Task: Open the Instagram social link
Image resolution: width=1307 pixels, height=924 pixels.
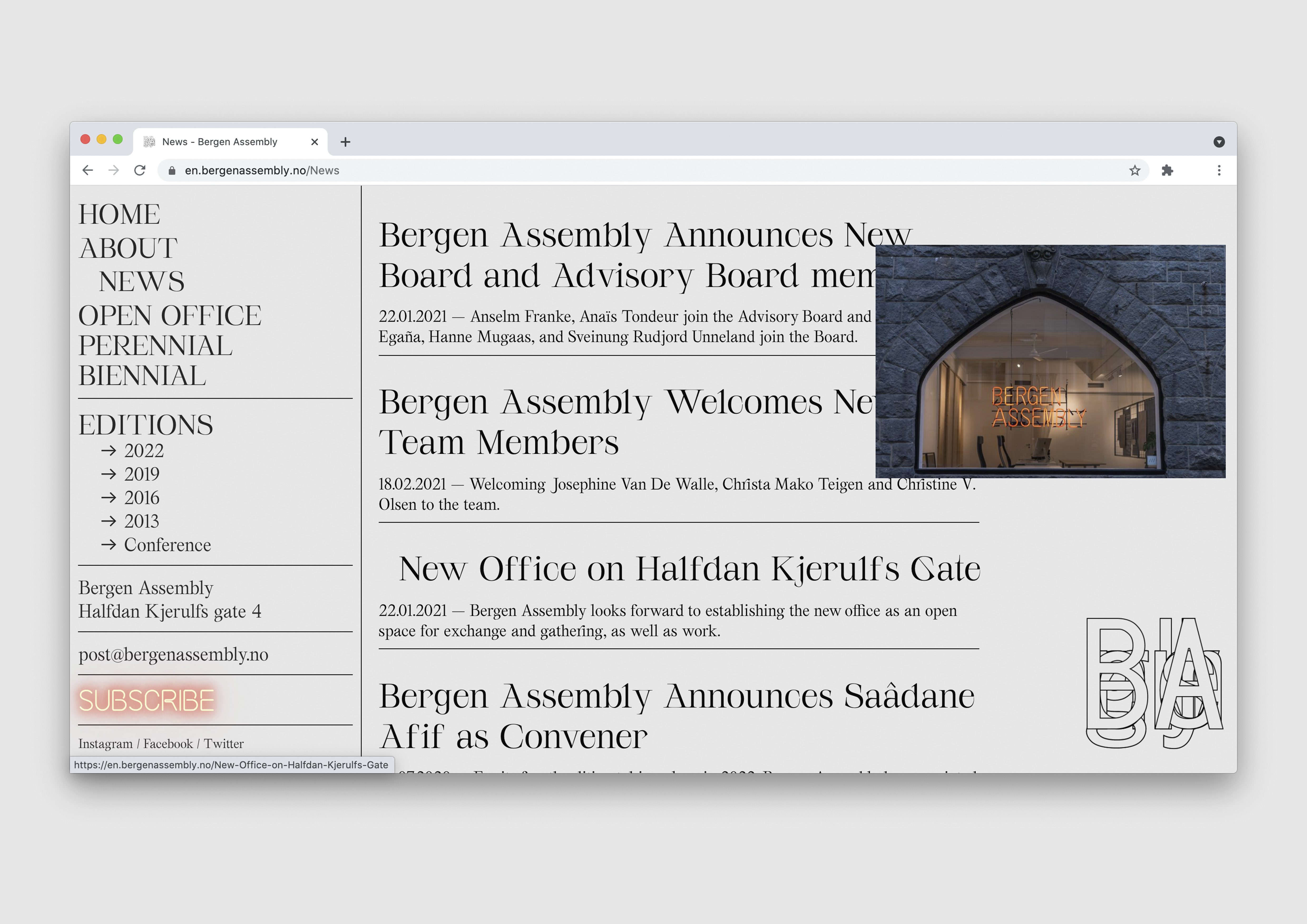Action: [105, 744]
